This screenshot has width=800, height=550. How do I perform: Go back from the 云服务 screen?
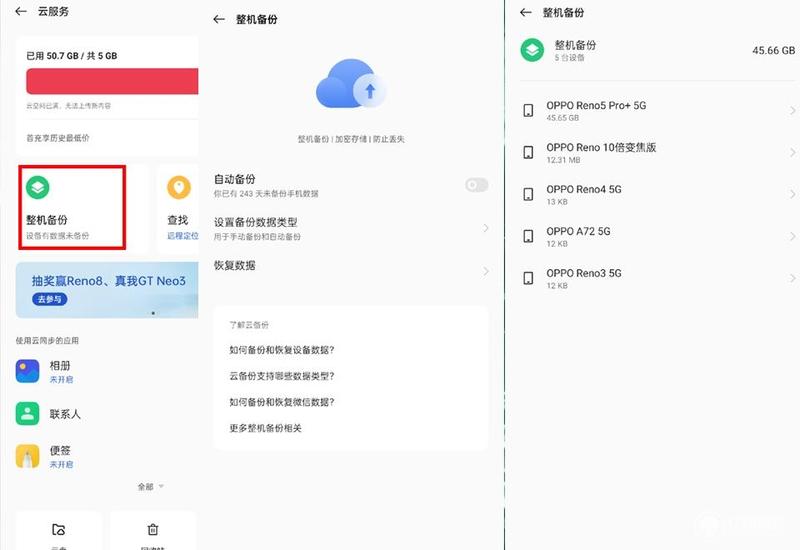[21, 11]
